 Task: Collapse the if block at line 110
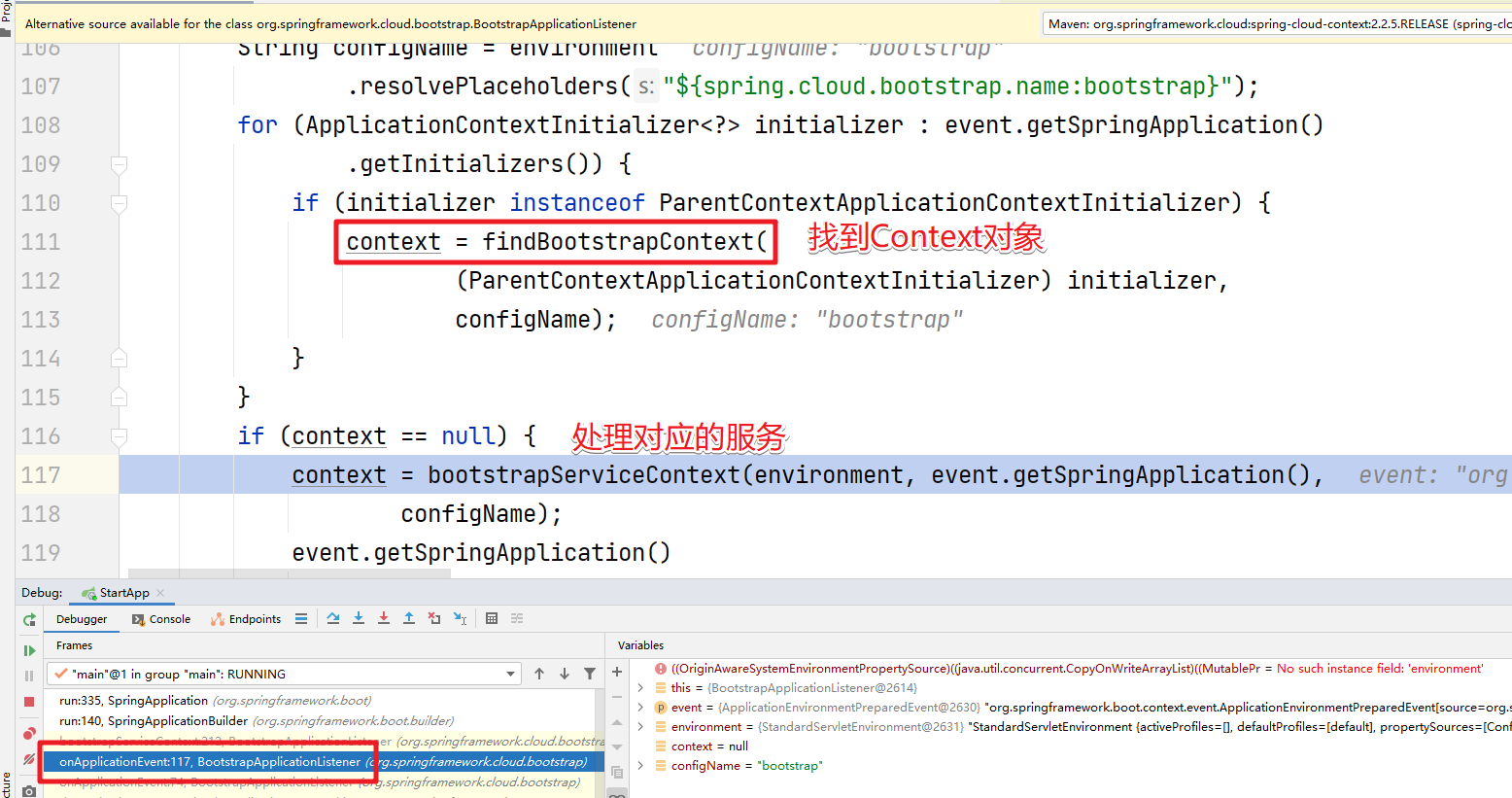[x=119, y=203]
